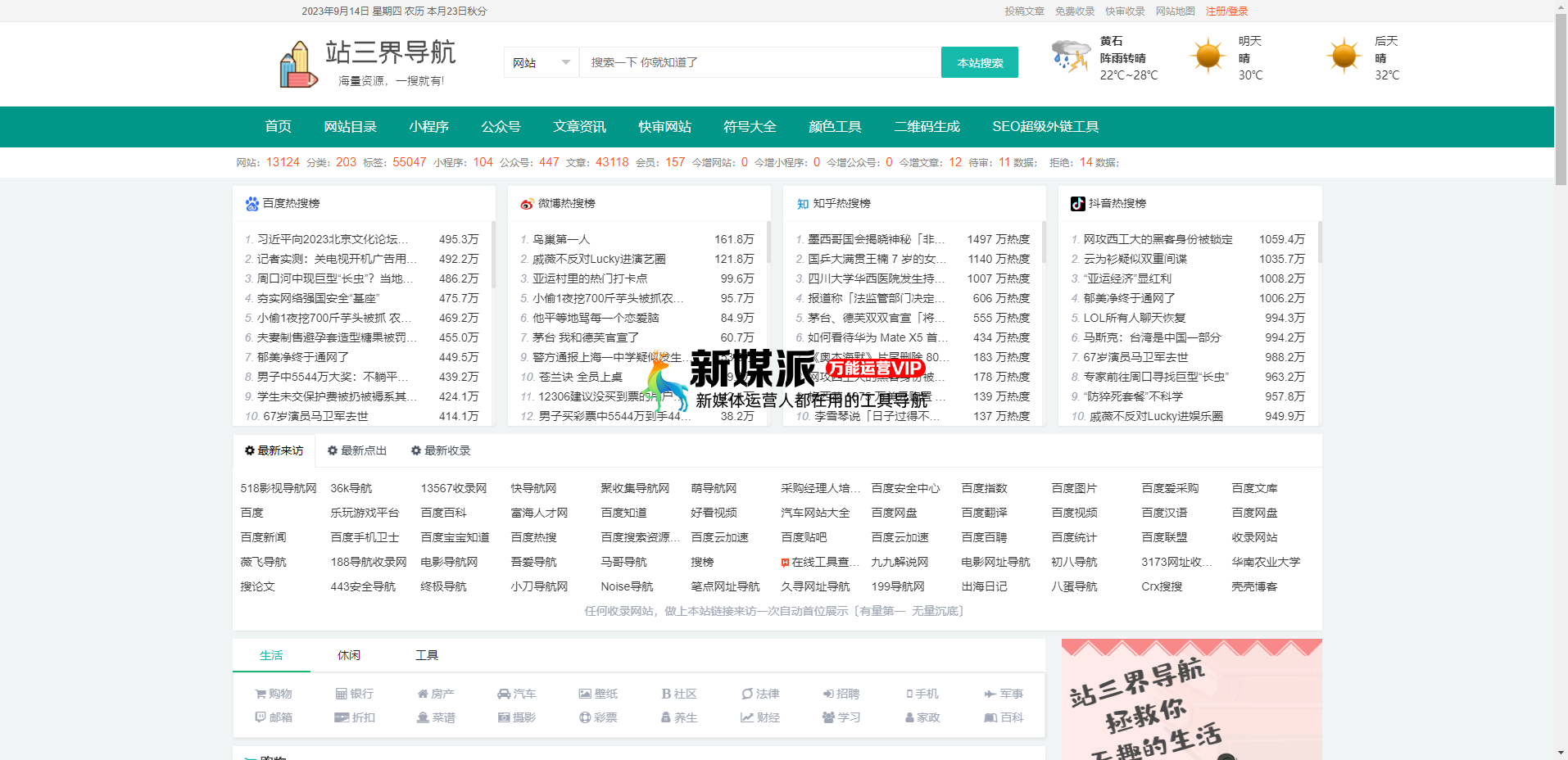This screenshot has height=760, width=1568.
Task: Click the 明天 sunny weather icon
Action: pyautogui.click(x=1208, y=57)
